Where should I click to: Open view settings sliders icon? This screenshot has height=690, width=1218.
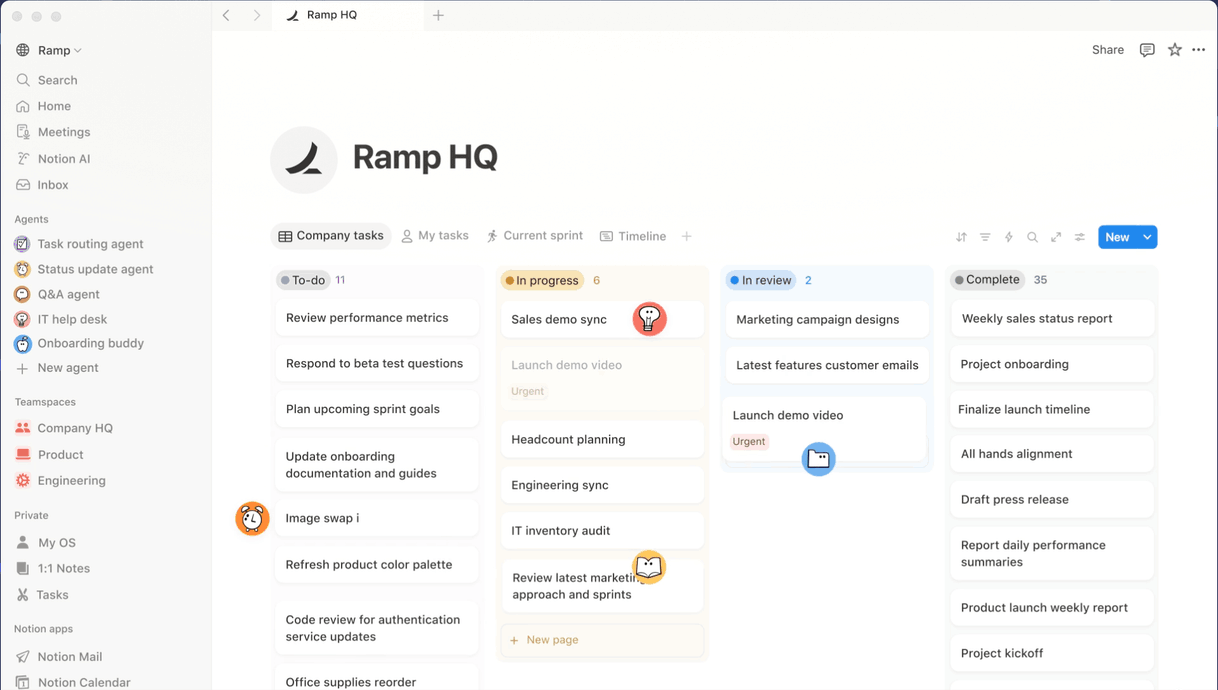click(x=1080, y=237)
